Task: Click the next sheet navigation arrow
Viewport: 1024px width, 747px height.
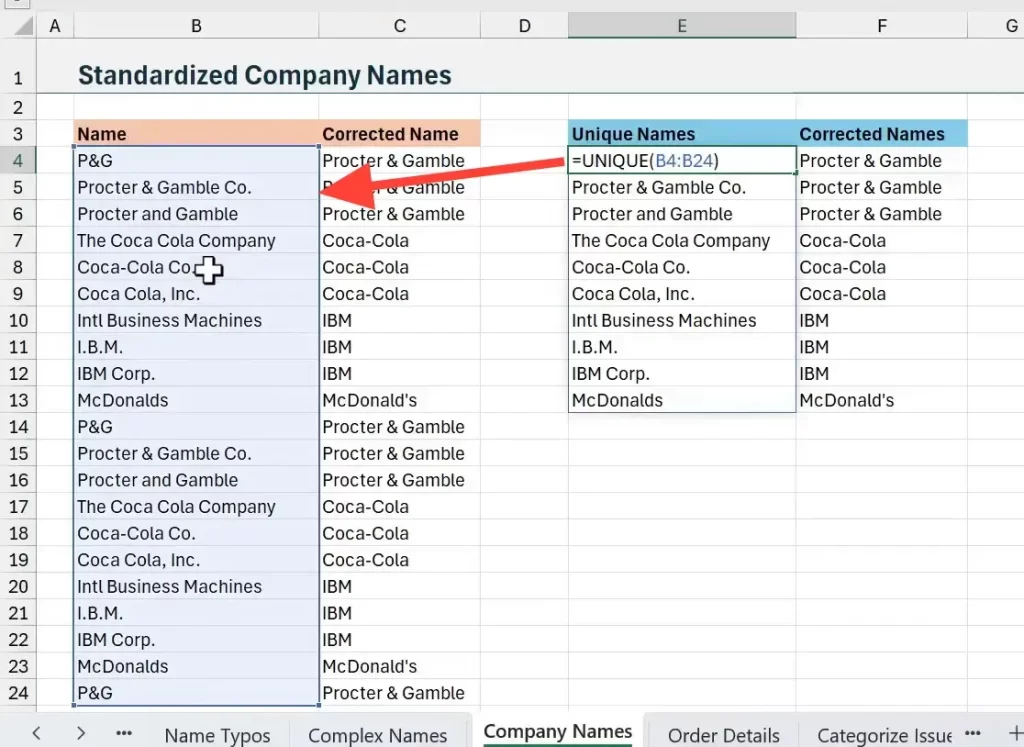Action: 81,733
